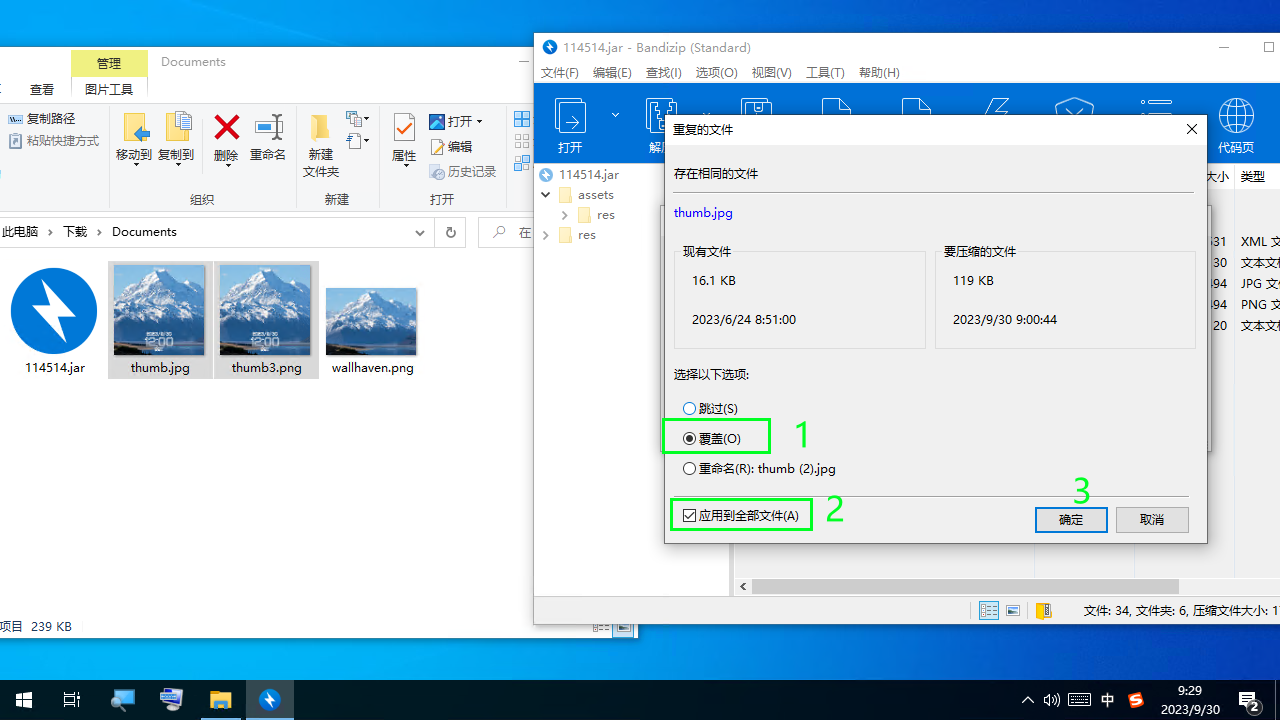Toggle the 应用到全部文件(A) checkbox

tap(690, 516)
